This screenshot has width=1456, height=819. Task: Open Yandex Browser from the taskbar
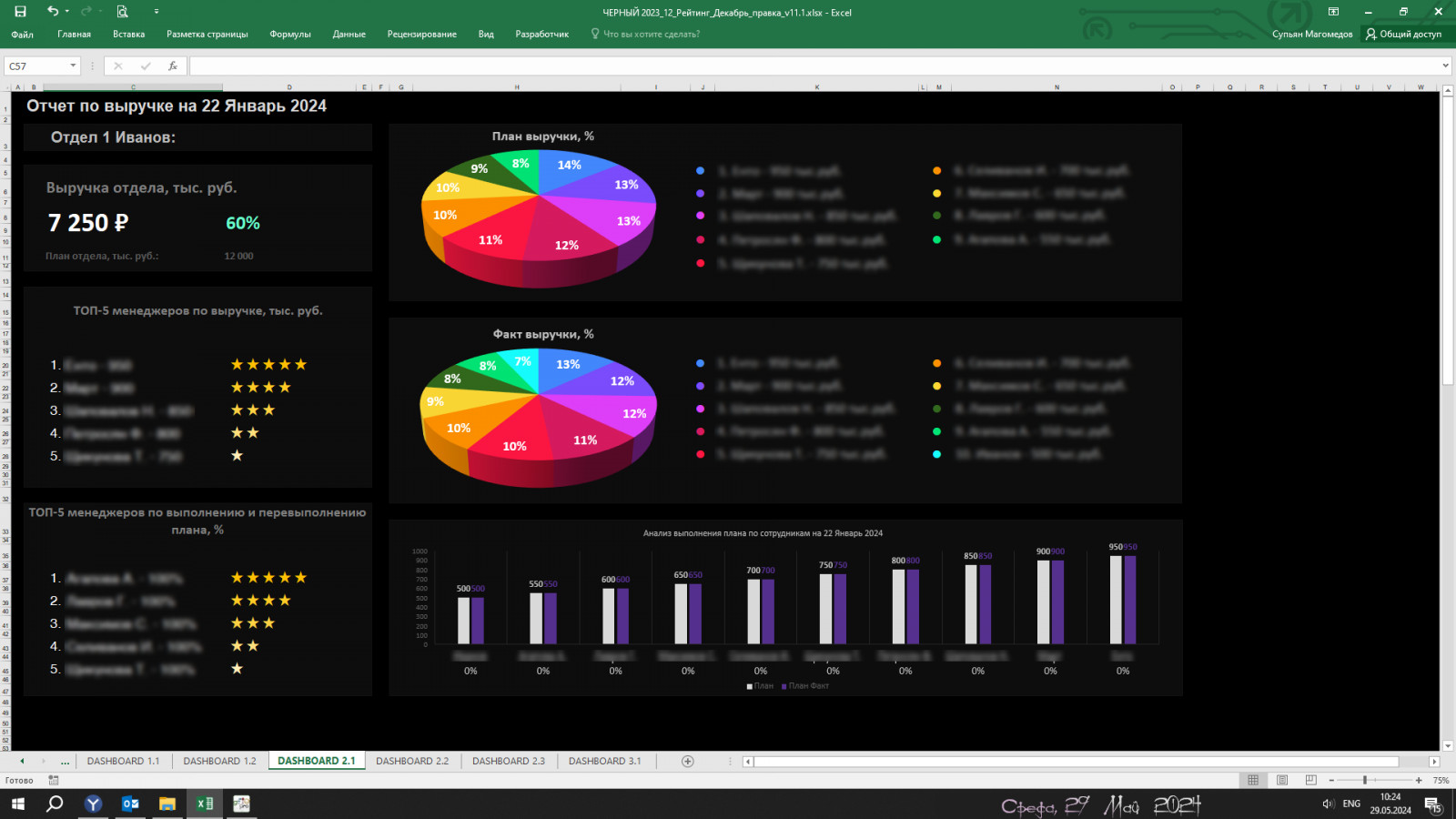pyautogui.click(x=93, y=804)
